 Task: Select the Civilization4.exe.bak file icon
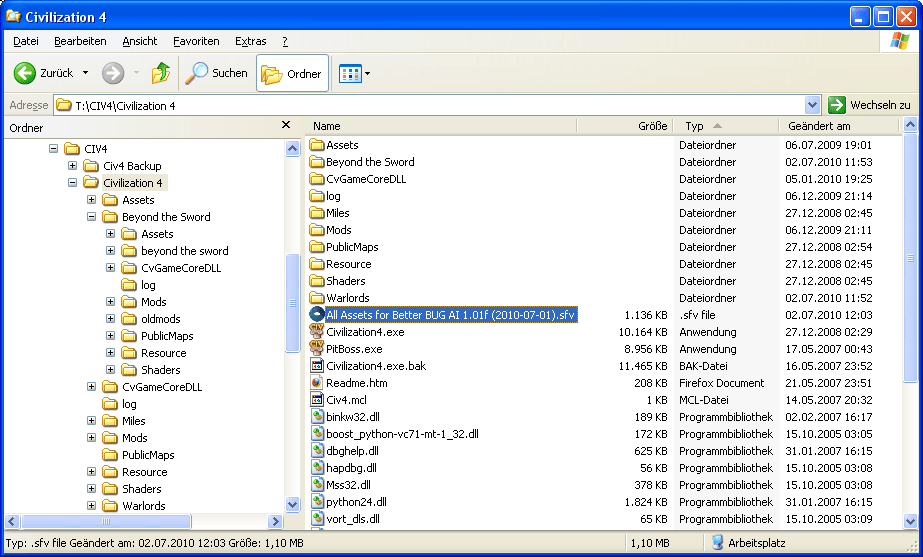click(x=317, y=366)
